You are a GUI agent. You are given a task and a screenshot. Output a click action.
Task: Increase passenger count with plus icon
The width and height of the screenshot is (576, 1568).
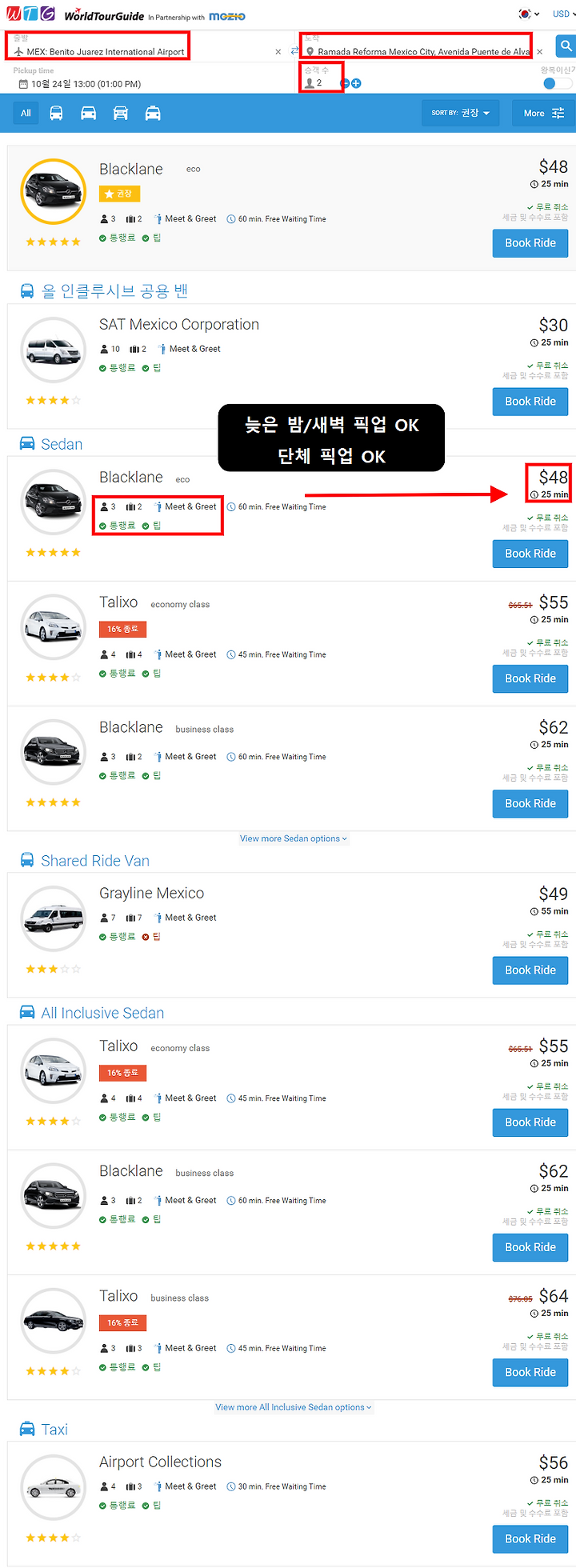click(x=356, y=83)
